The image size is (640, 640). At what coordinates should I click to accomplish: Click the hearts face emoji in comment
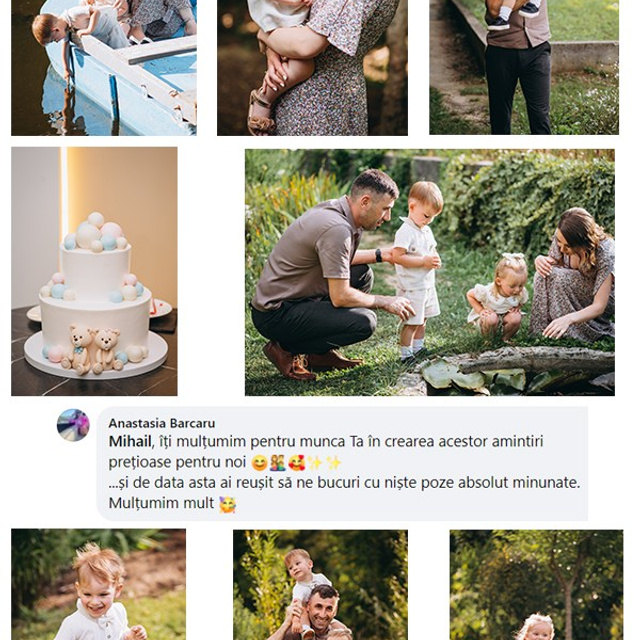(x=297, y=463)
